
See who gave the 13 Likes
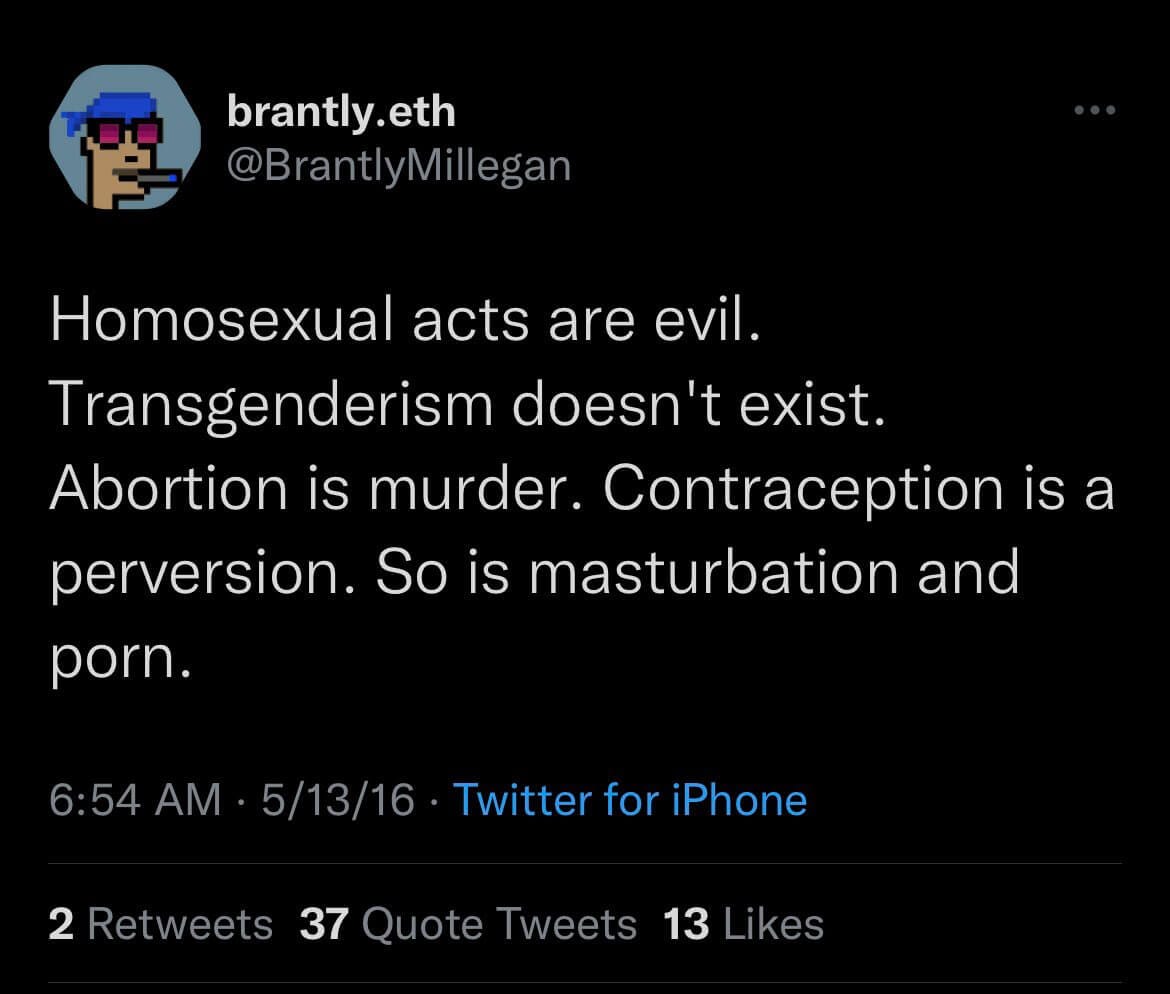[x=743, y=924]
